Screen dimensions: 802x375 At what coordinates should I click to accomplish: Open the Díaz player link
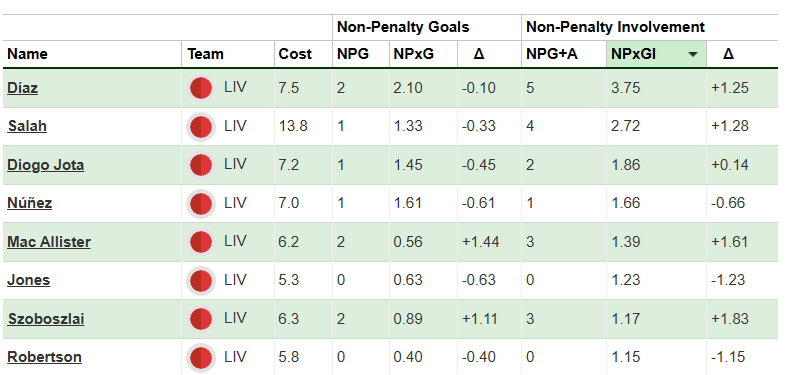(x=23, y=88)
